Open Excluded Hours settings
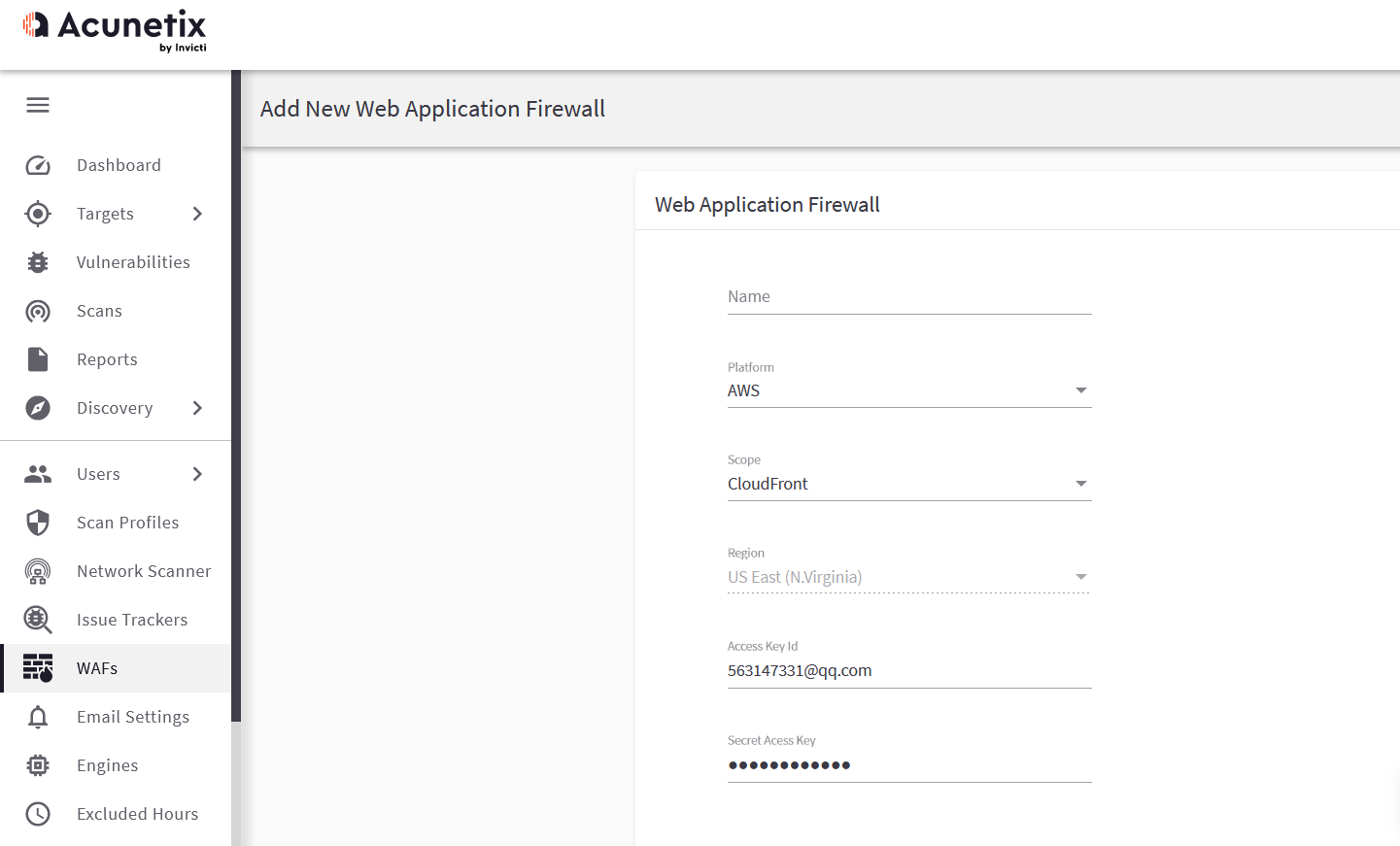Screen dimensions: 1400x846 [x=116, y=814]
